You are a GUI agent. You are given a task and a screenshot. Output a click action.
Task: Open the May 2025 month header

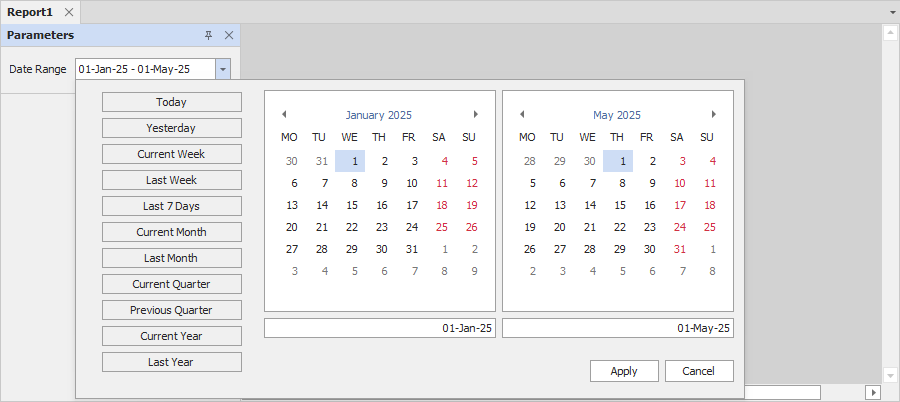click(x=617, y=115)
